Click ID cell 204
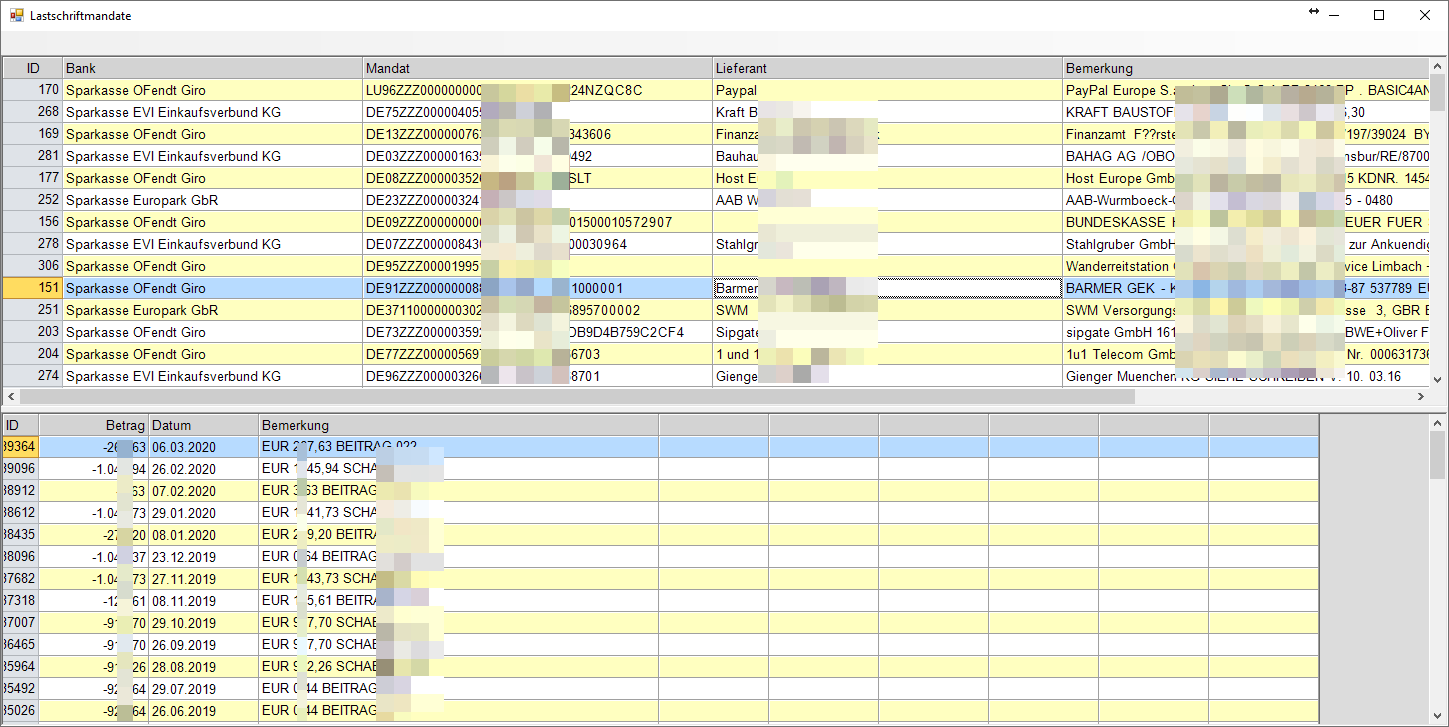 click(x=33, y=354)
